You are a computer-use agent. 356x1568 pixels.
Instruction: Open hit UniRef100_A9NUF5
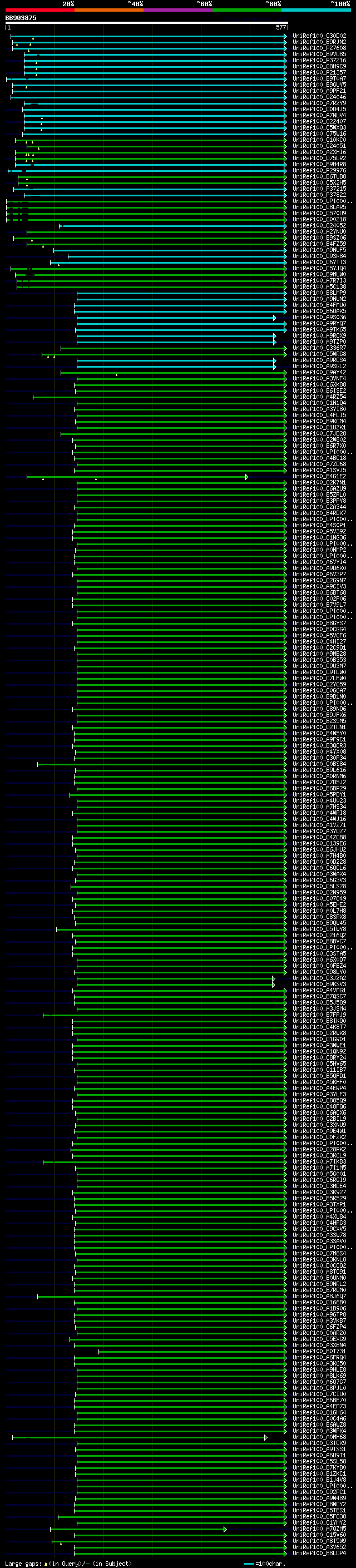point(319,250)
